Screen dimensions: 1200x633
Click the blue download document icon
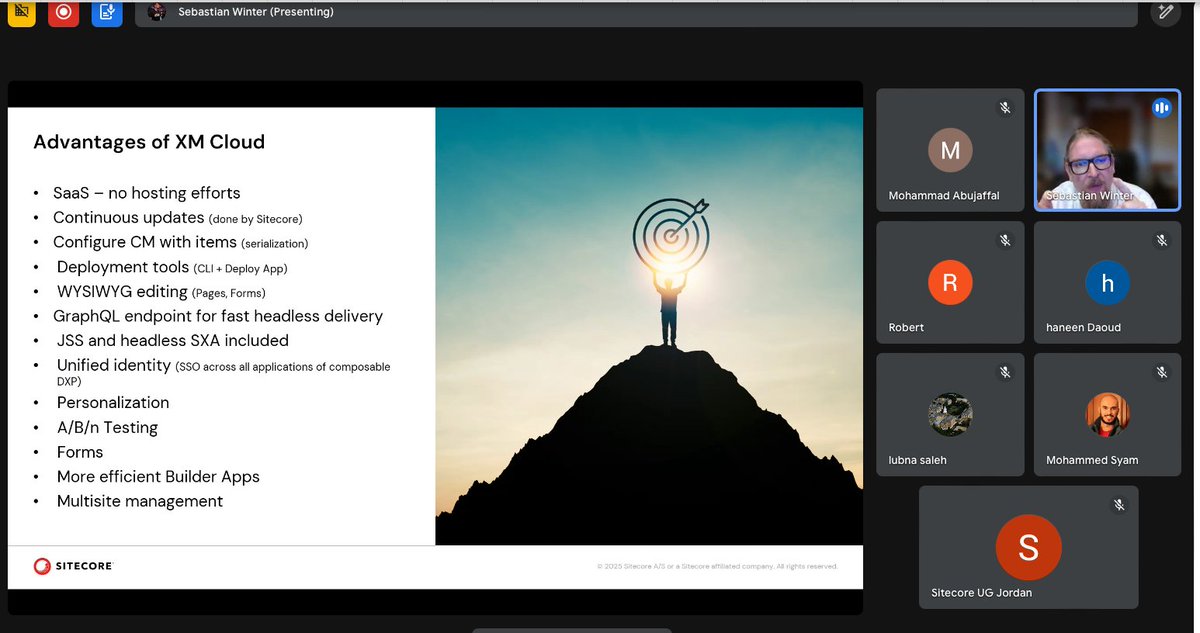click(106, 12)
